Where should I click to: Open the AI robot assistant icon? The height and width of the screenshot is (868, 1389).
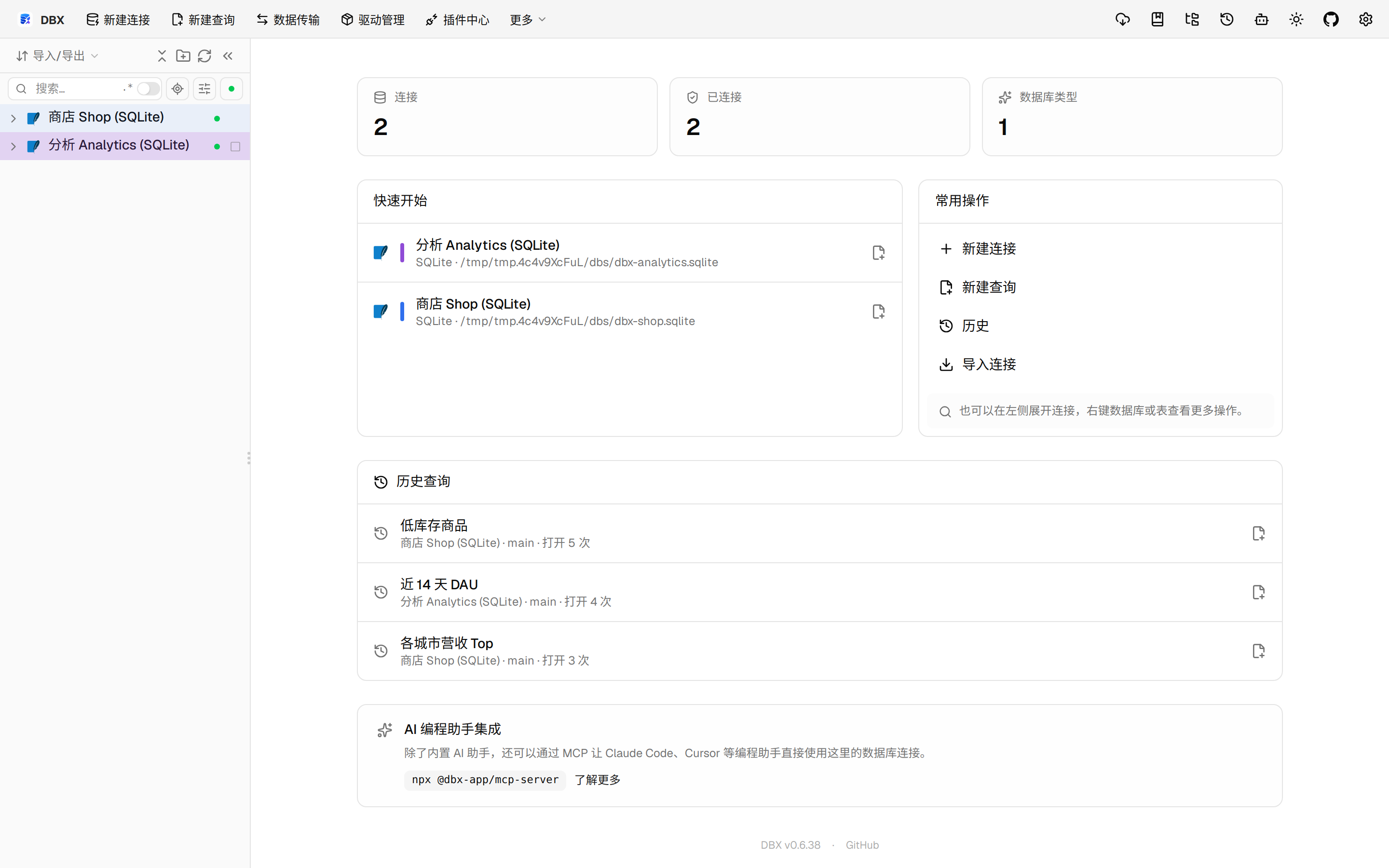[x=1262, y=19]
